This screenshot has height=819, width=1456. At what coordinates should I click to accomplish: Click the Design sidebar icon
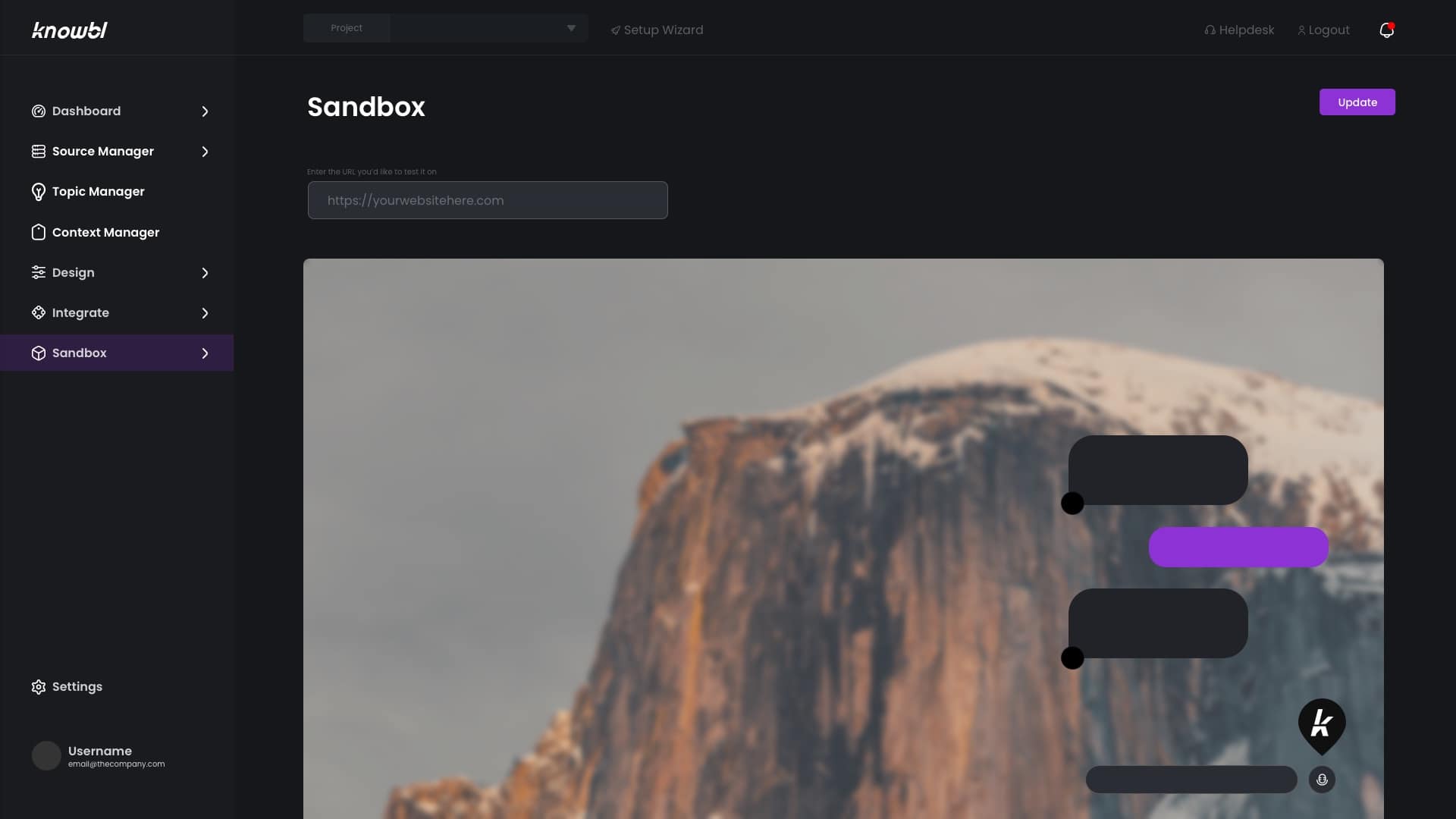(38, 272)
